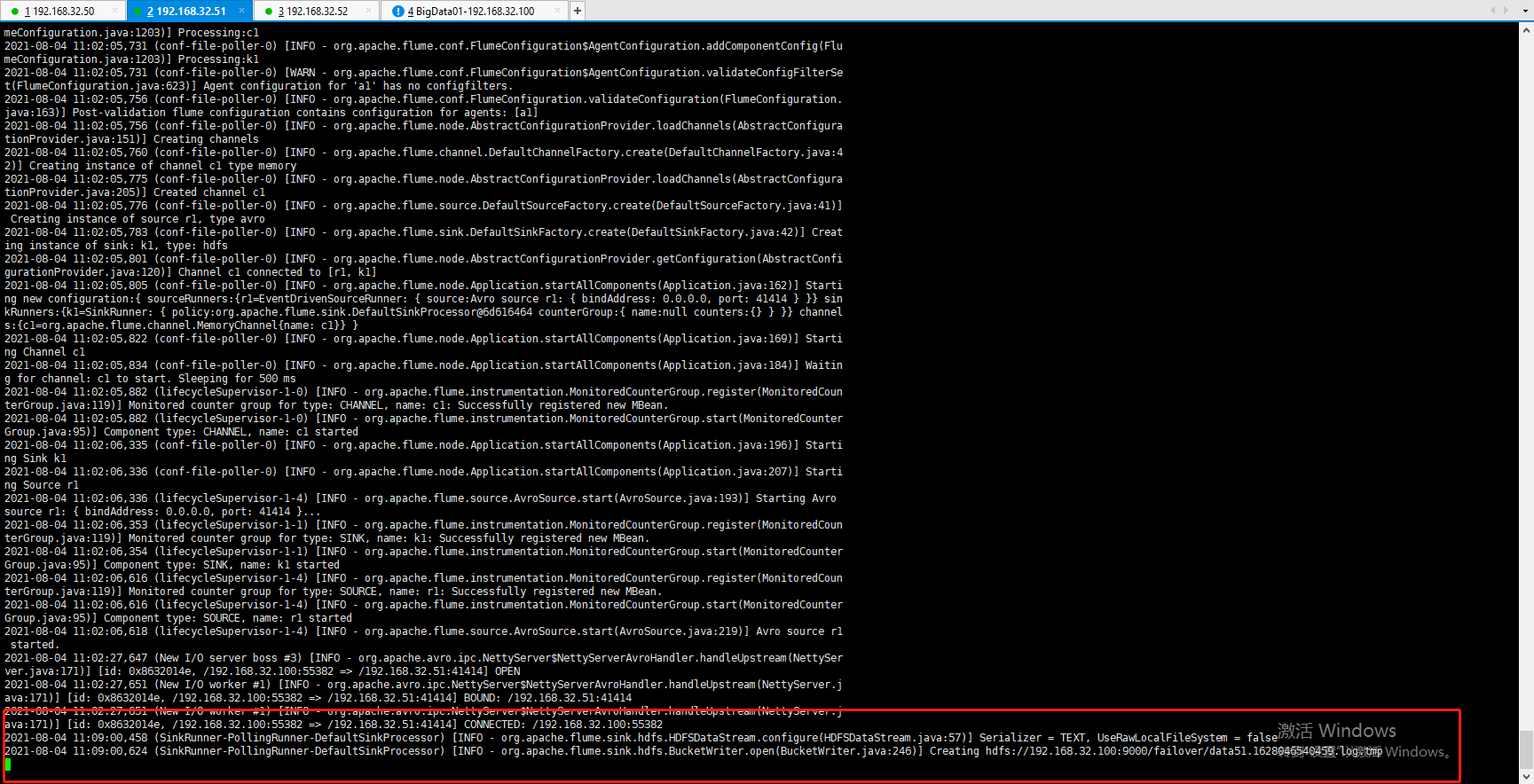Select the active tab 2 192.168.32.51

click(x=190, y=11)
